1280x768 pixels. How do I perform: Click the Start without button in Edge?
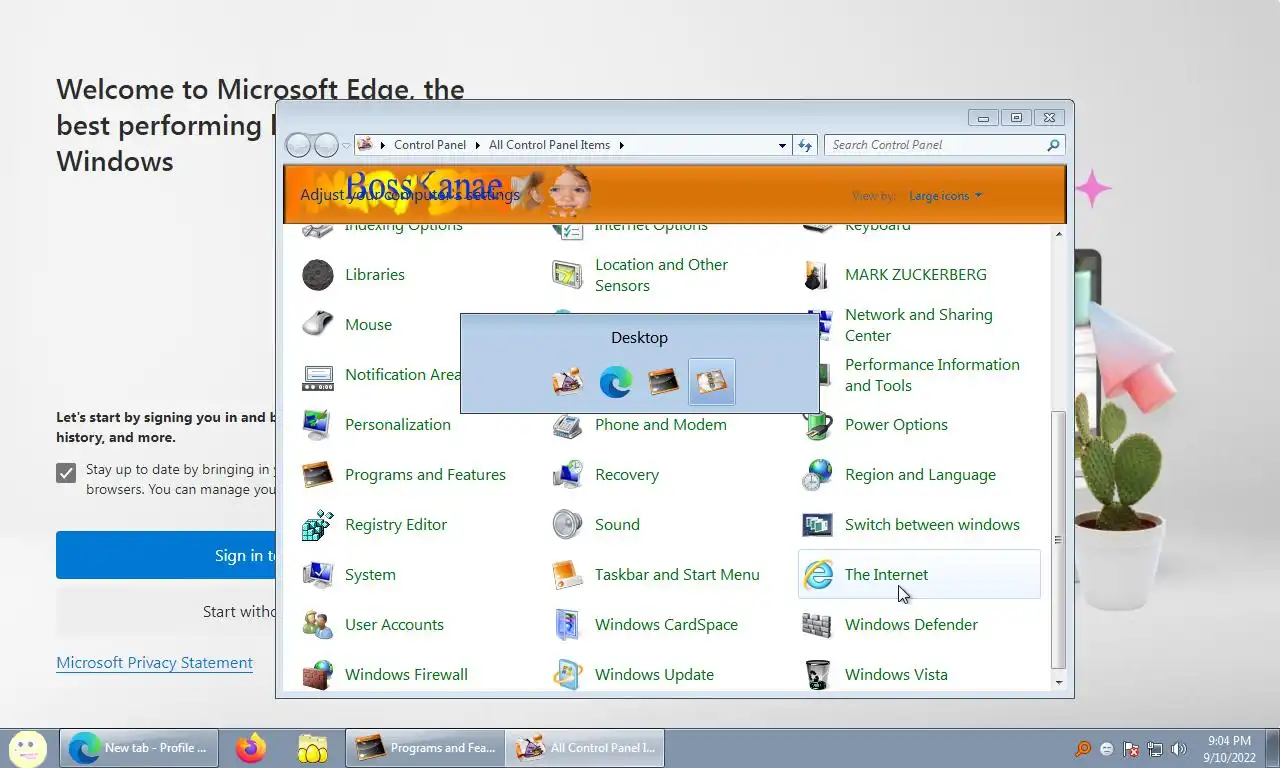pos(166,612)
